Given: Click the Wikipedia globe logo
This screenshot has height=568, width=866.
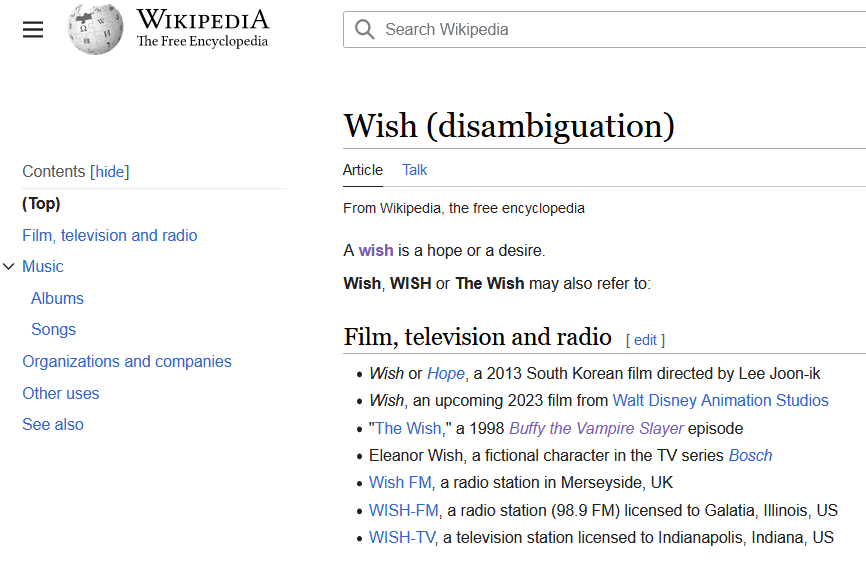Looking at the screenshot, I should click(x=95, y=29).
